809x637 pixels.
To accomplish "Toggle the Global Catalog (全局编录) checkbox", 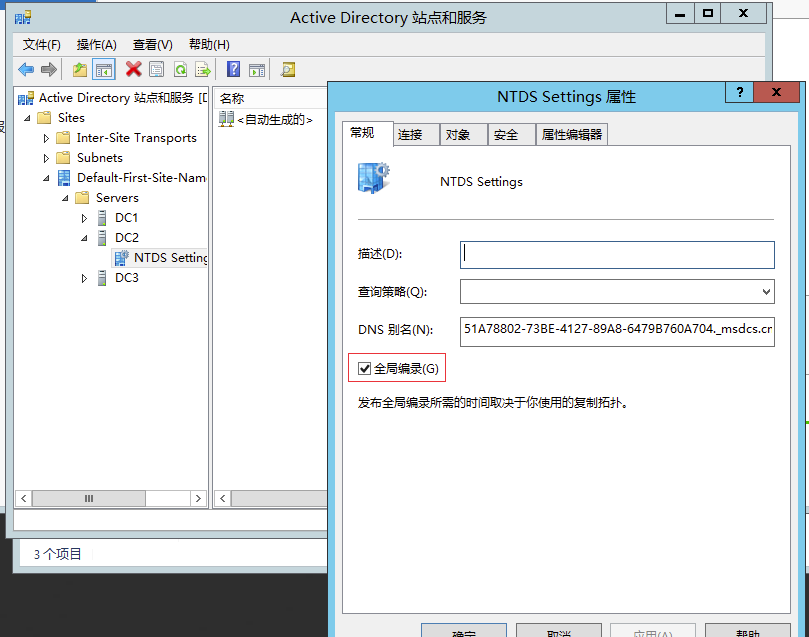I will click(364, 368).
